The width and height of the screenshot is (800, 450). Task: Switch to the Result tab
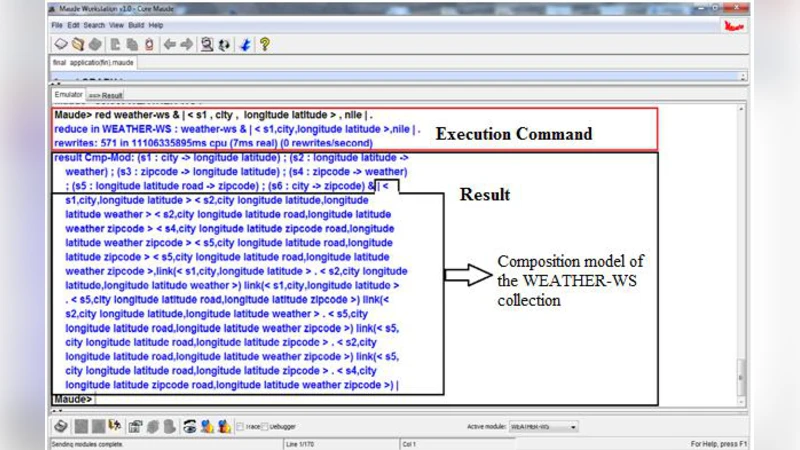[105, 95]
